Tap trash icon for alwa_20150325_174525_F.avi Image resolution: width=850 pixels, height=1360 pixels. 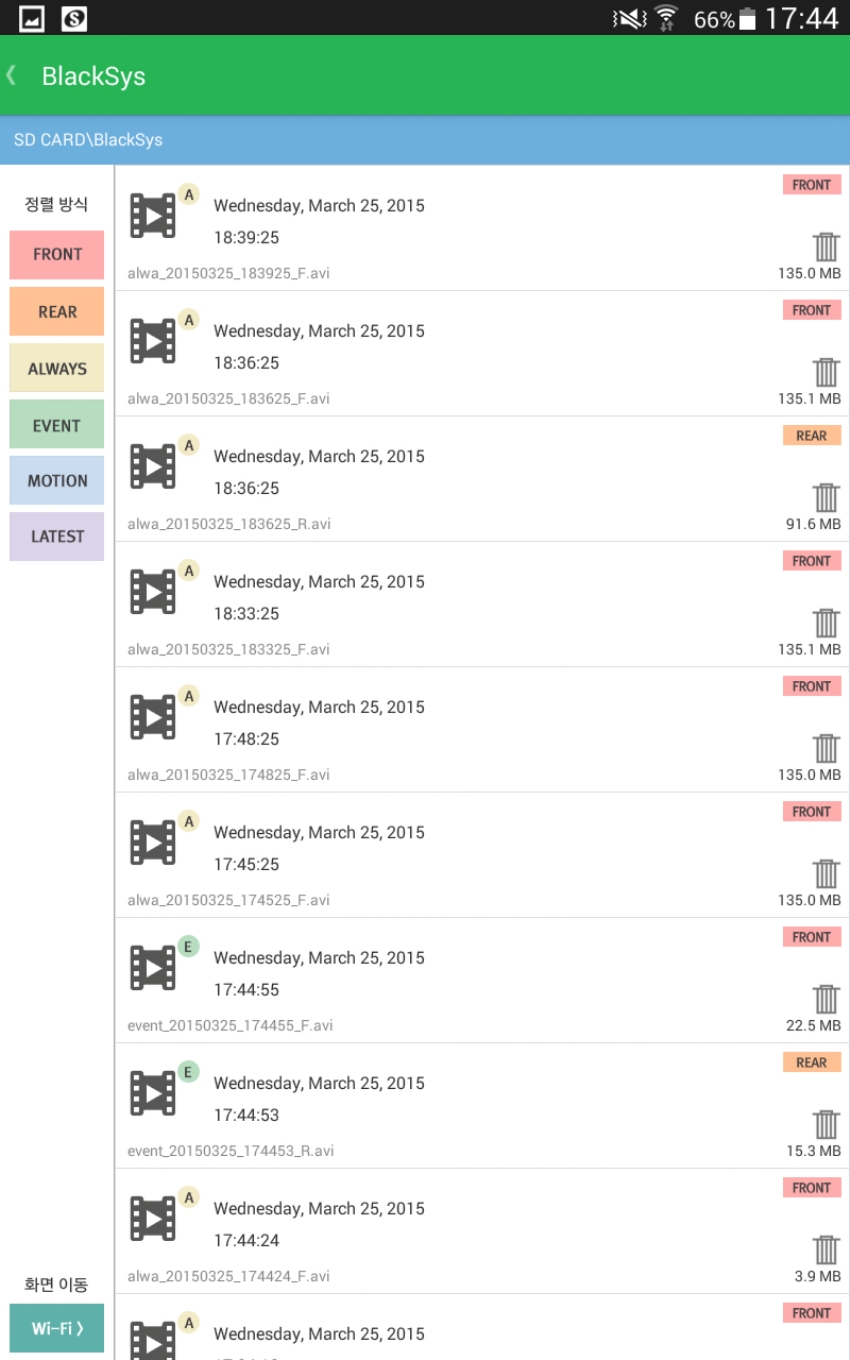tap(826, 874)
